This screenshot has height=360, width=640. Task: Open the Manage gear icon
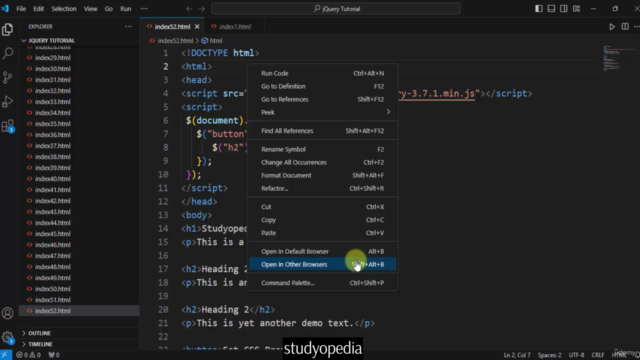point(7,337)
